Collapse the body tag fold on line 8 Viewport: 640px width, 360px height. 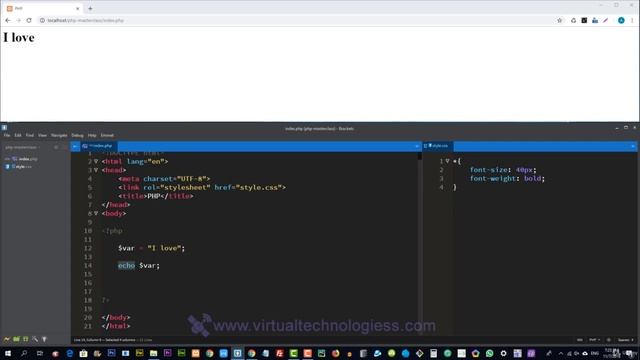tap(96, 213)
